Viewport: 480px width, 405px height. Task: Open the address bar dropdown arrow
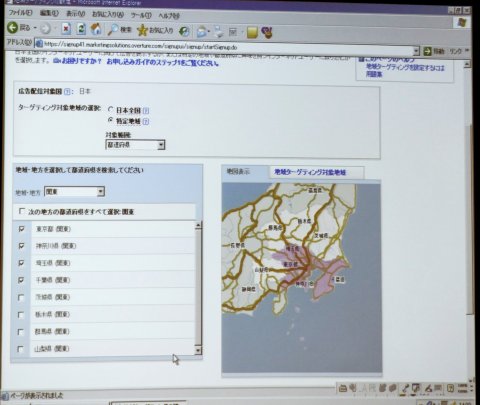tap(416, 51)
